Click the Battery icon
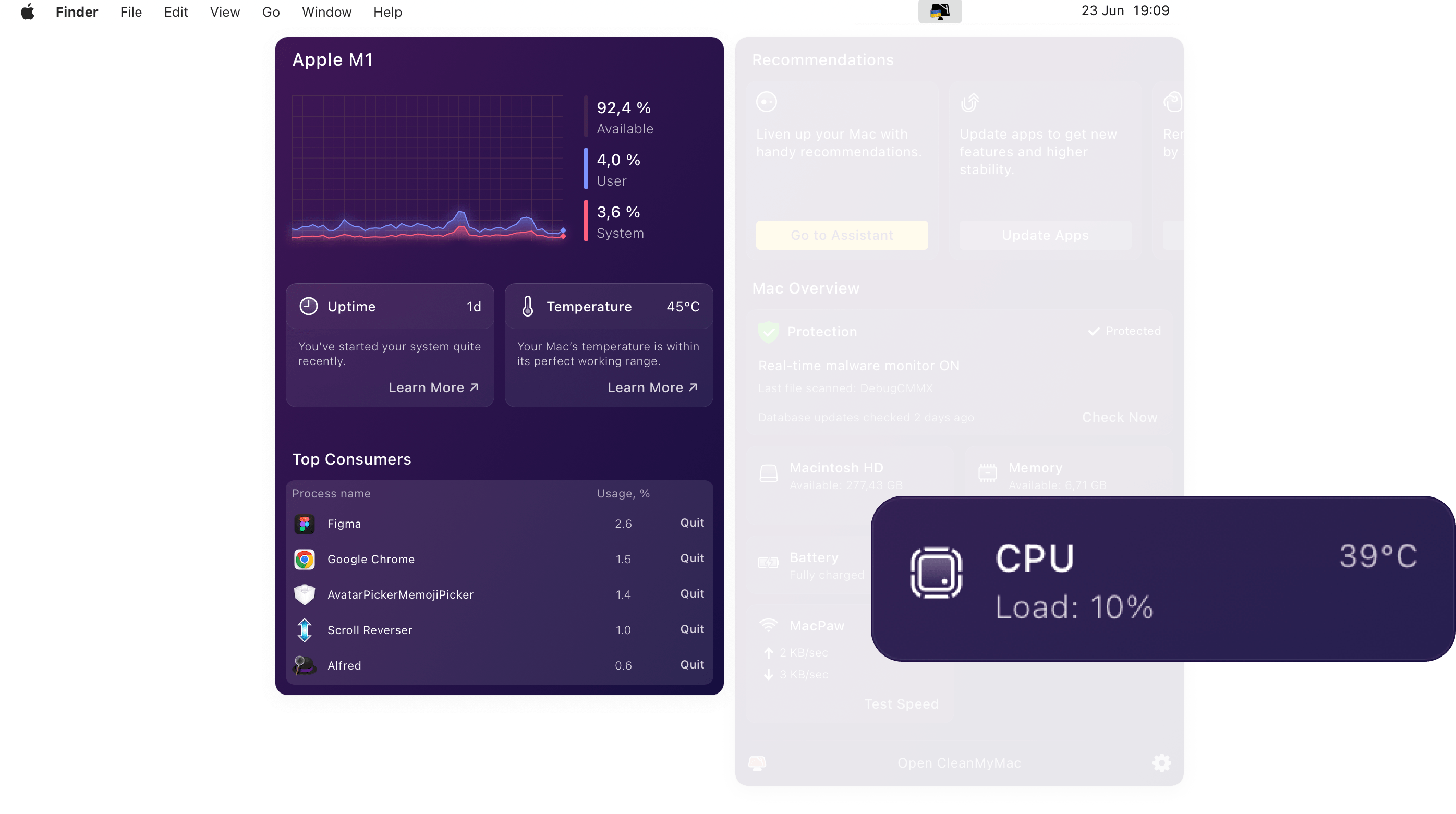Screen dimensions: 1456x814 click(x=768, y=563)
